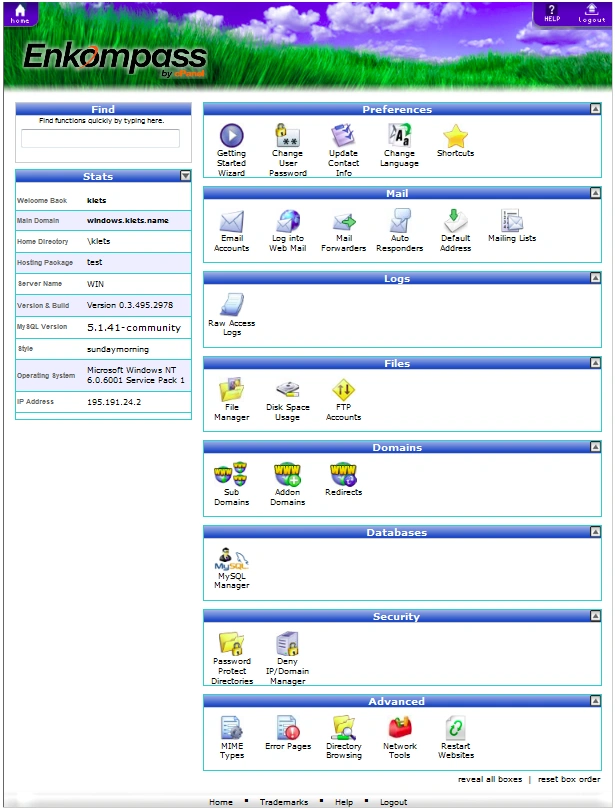
Task: Open Mail Forwarders
Action: click(x=343, y=230)
